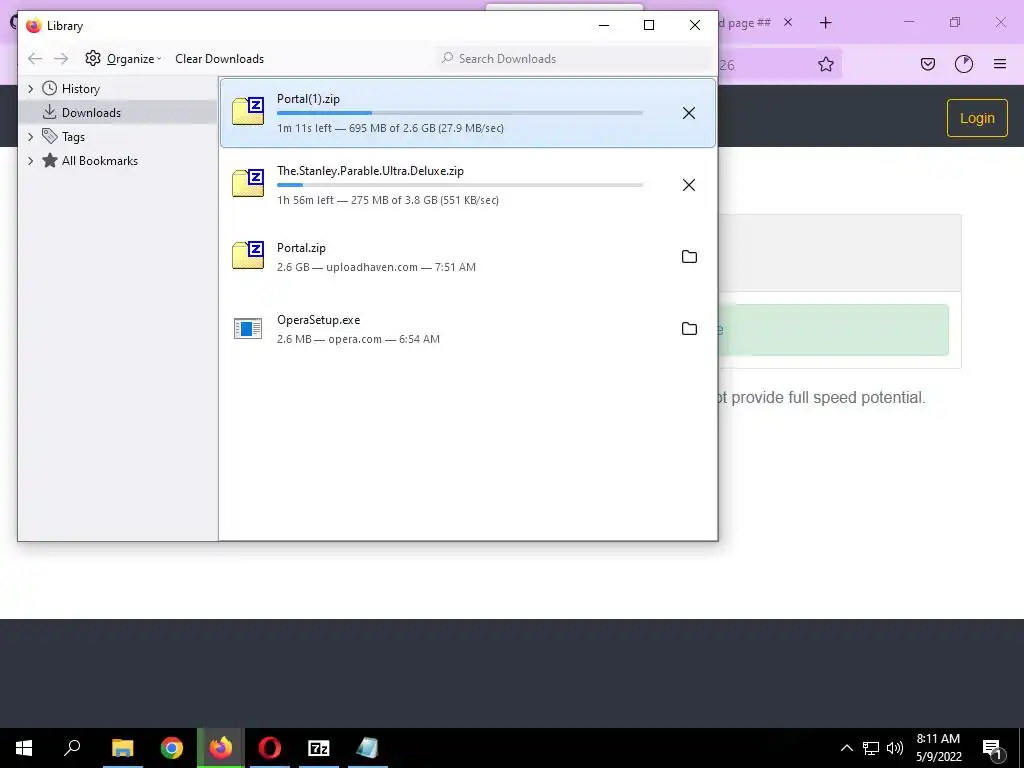Open Save to Pocket in Firefox toolbar

[x=928, y=64]
